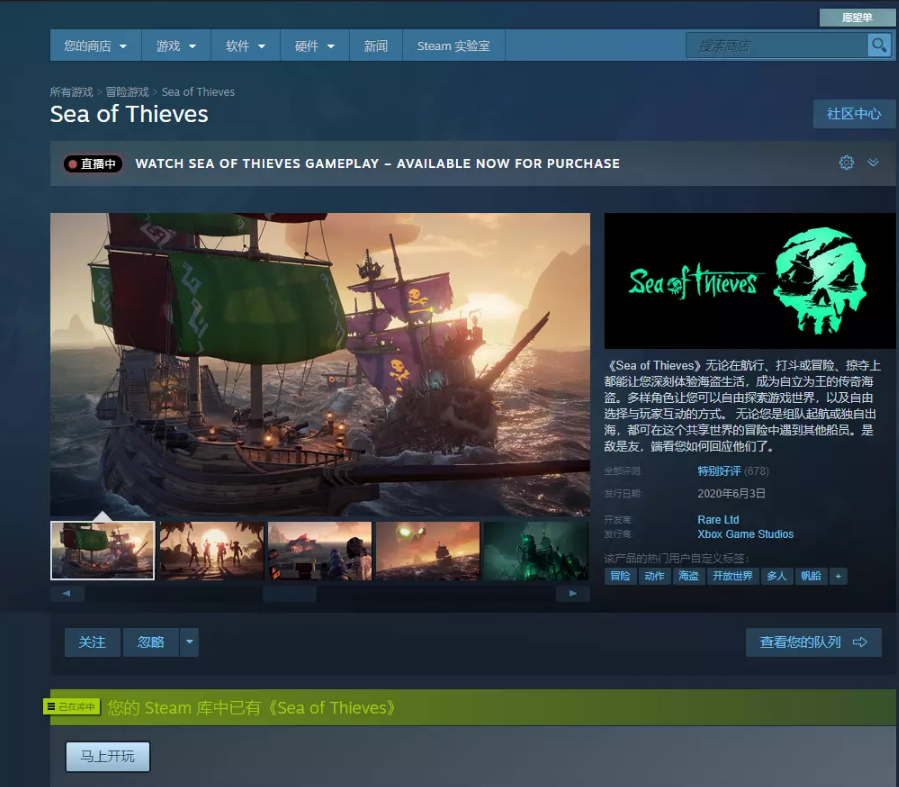
Task: Open the 社区中心 button
Action: tap(854, 113)
